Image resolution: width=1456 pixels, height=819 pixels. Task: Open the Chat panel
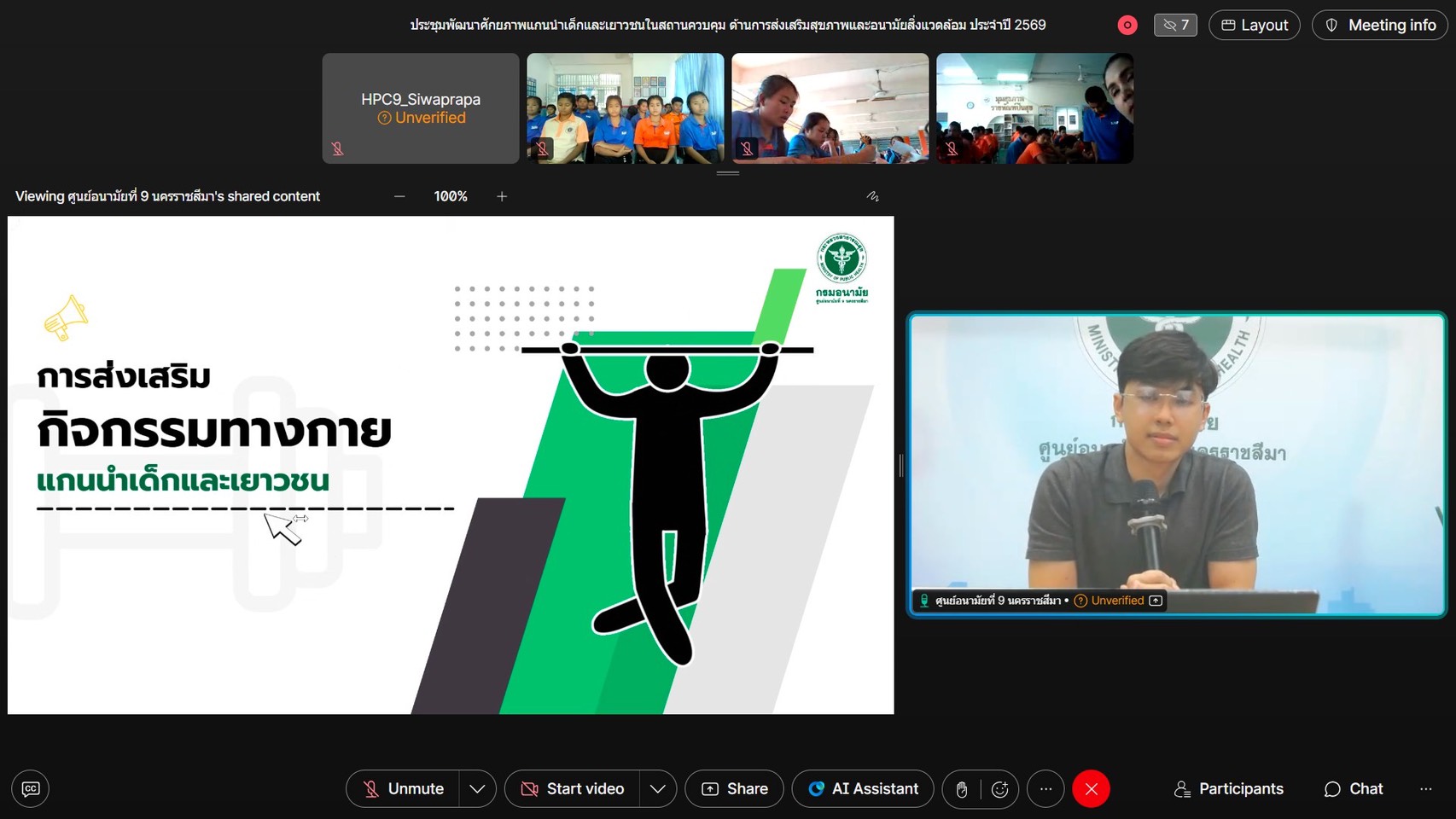tap(1354, 789)
